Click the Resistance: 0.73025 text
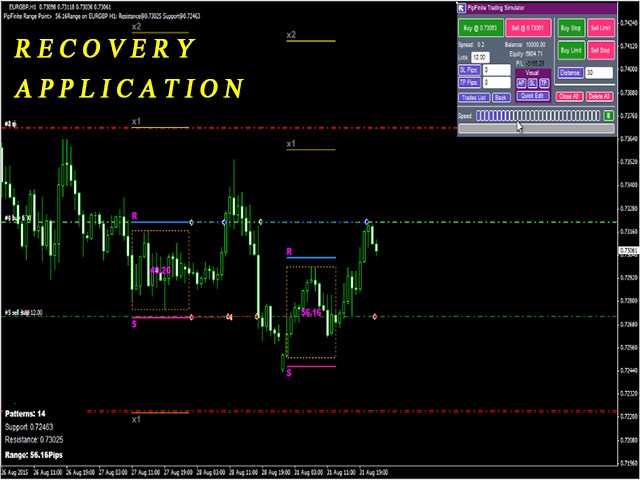The height and width of the screenshot is (480, 640). click(x=34, y=440)
